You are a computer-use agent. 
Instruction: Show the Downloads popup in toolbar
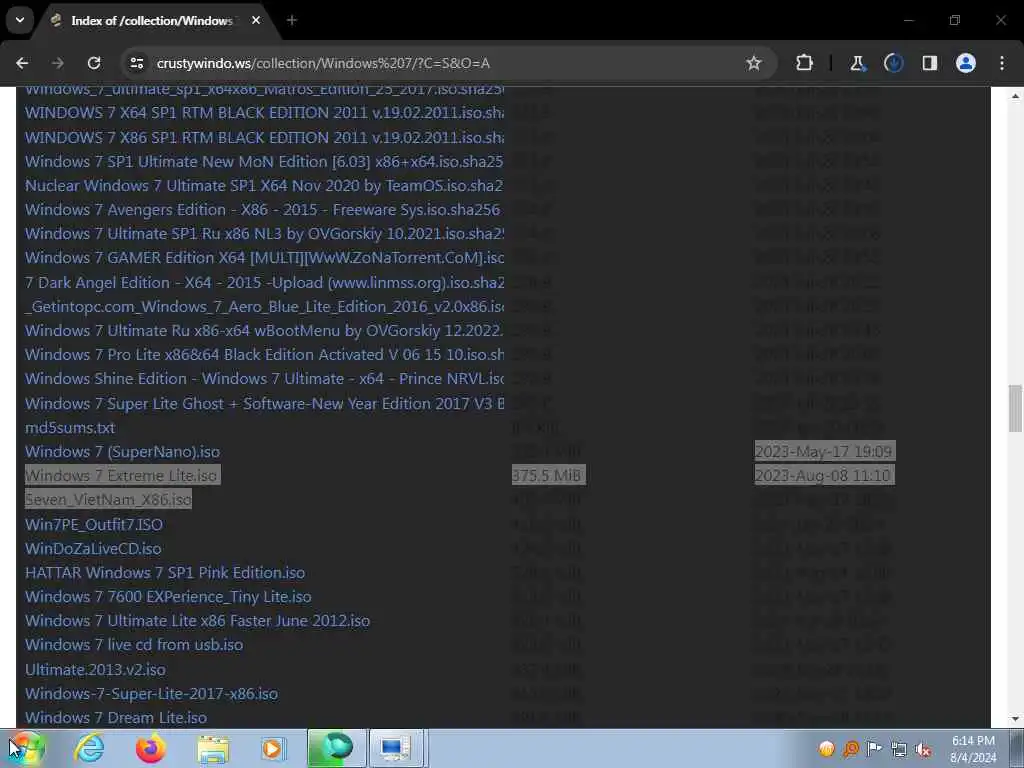pos(893,63)
